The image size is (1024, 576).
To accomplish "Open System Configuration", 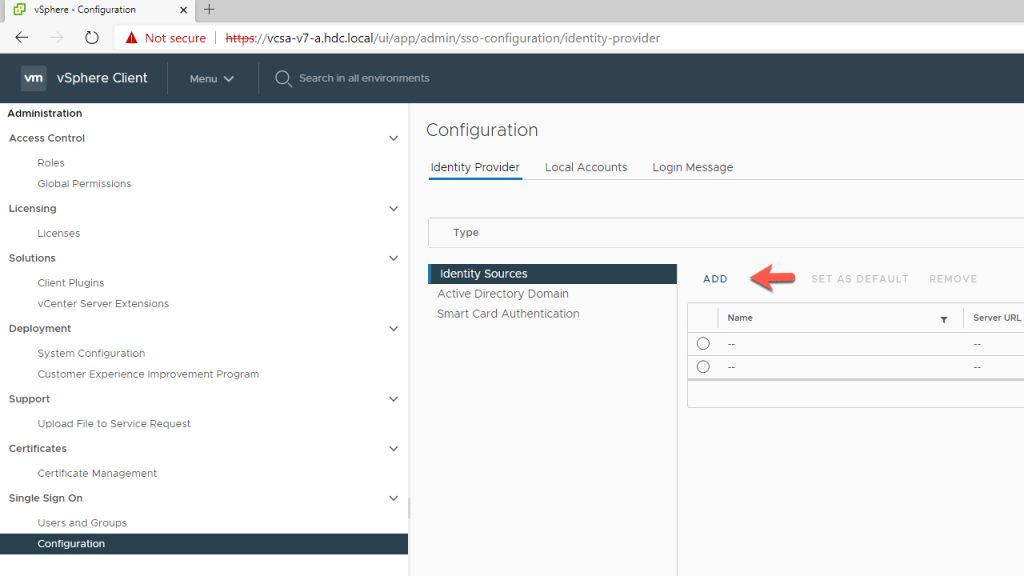I will point(91,353).
